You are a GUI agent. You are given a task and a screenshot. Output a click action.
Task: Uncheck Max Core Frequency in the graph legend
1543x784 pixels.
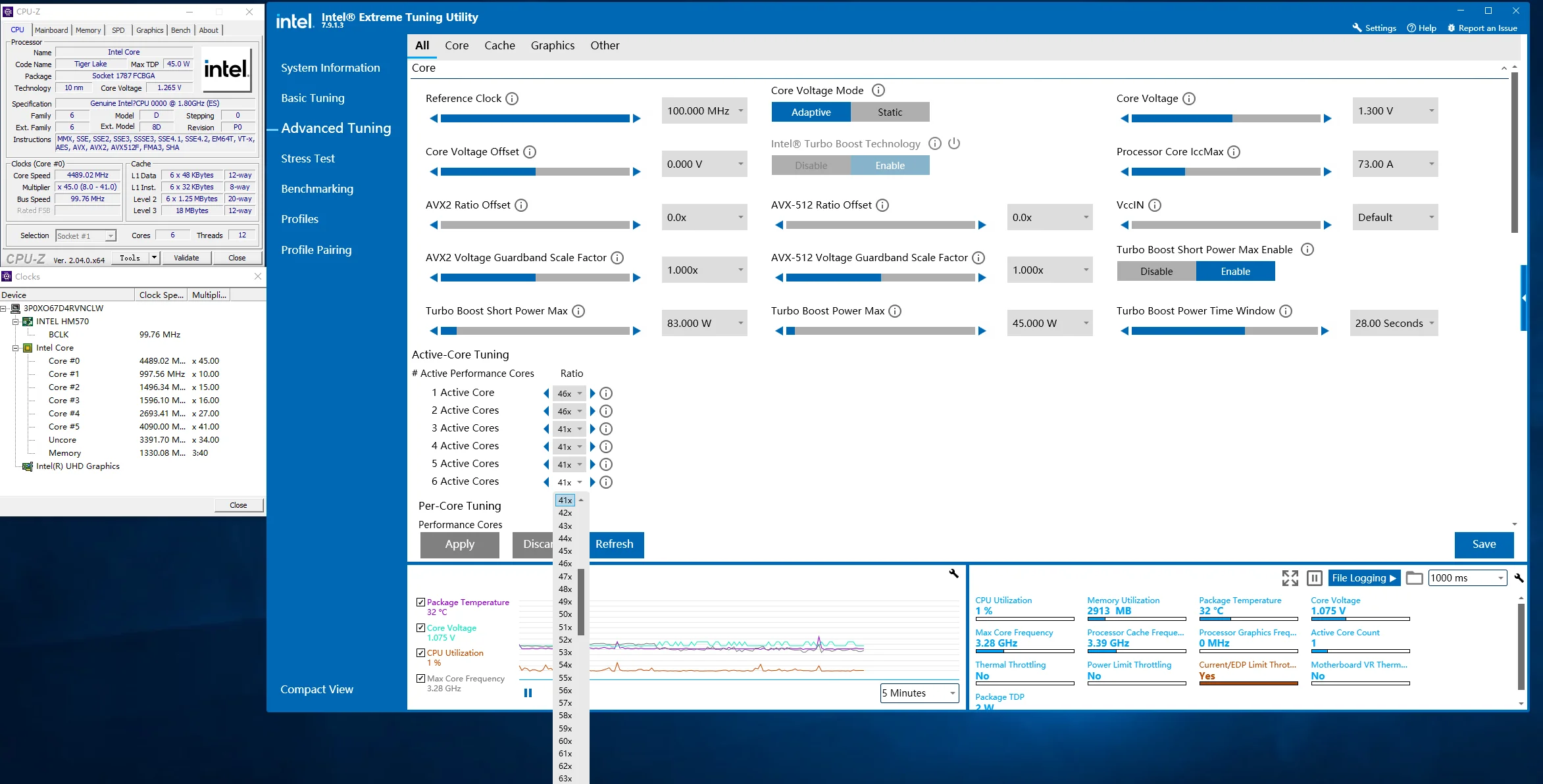(x=420, y=678)
